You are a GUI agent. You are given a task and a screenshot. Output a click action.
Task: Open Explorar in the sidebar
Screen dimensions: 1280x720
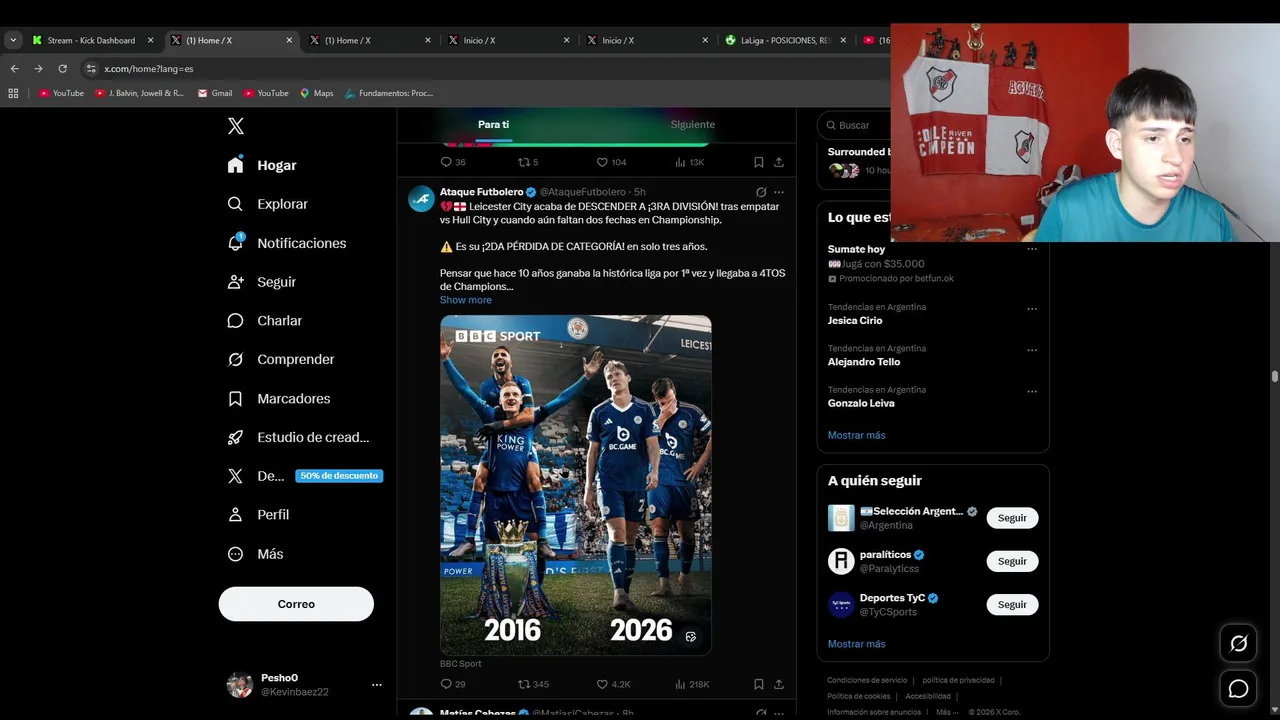[267, 204]
